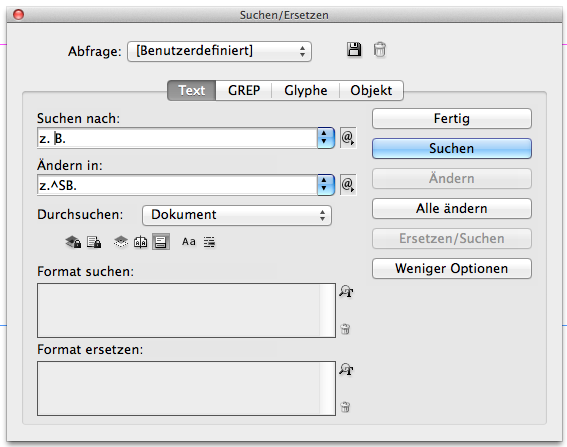The width and height of the screenshot is (567, 447).
Task: Toggle include locked layers icon
Action: click(x=73, y=242)
